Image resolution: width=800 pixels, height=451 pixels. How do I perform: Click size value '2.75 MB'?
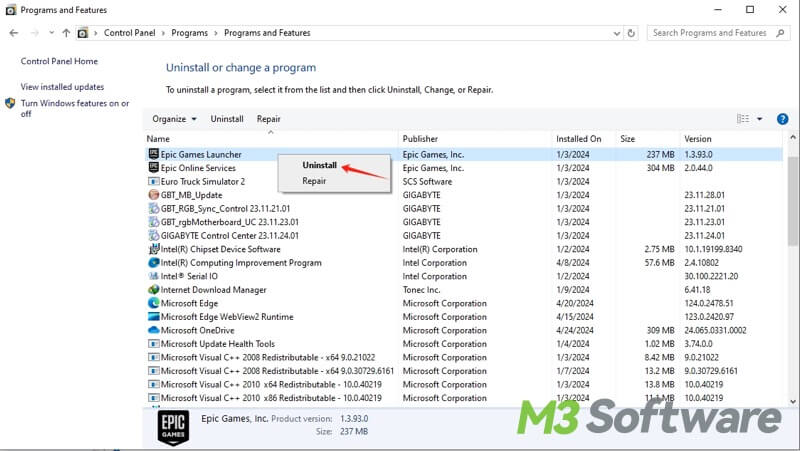coord(659,249)
